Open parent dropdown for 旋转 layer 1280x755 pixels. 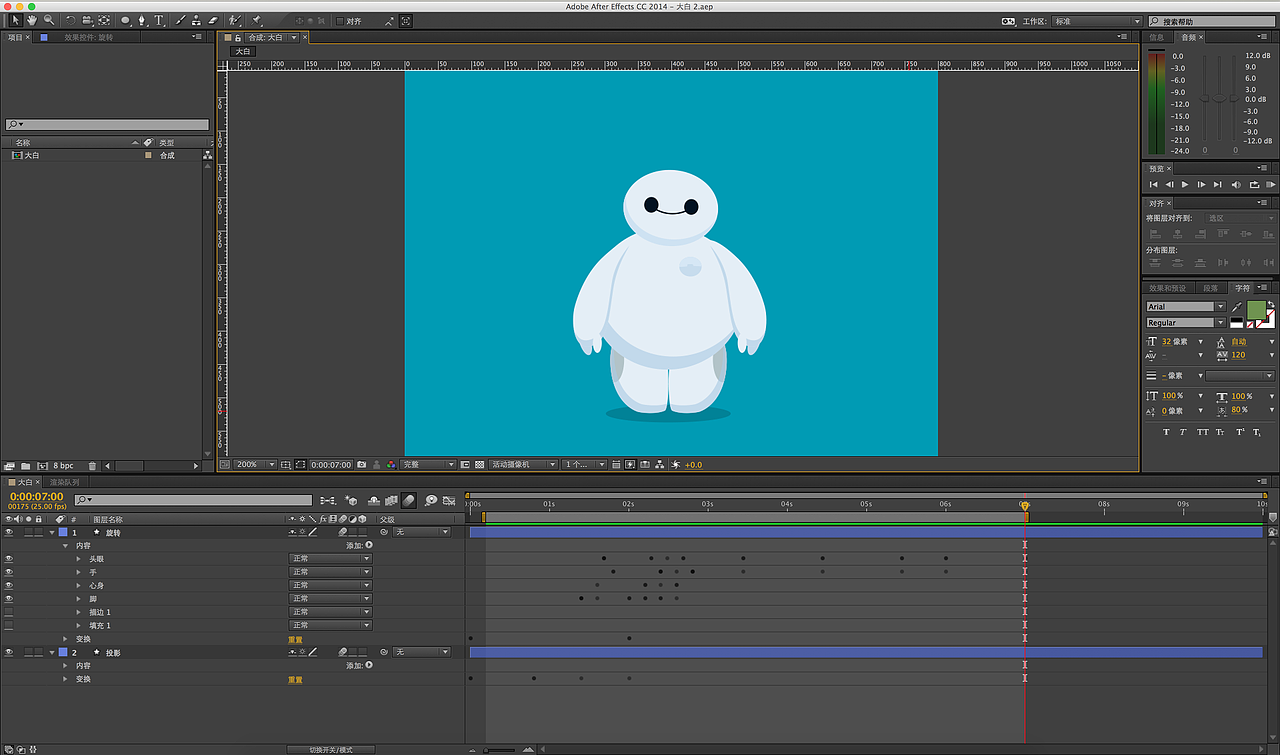421,532
